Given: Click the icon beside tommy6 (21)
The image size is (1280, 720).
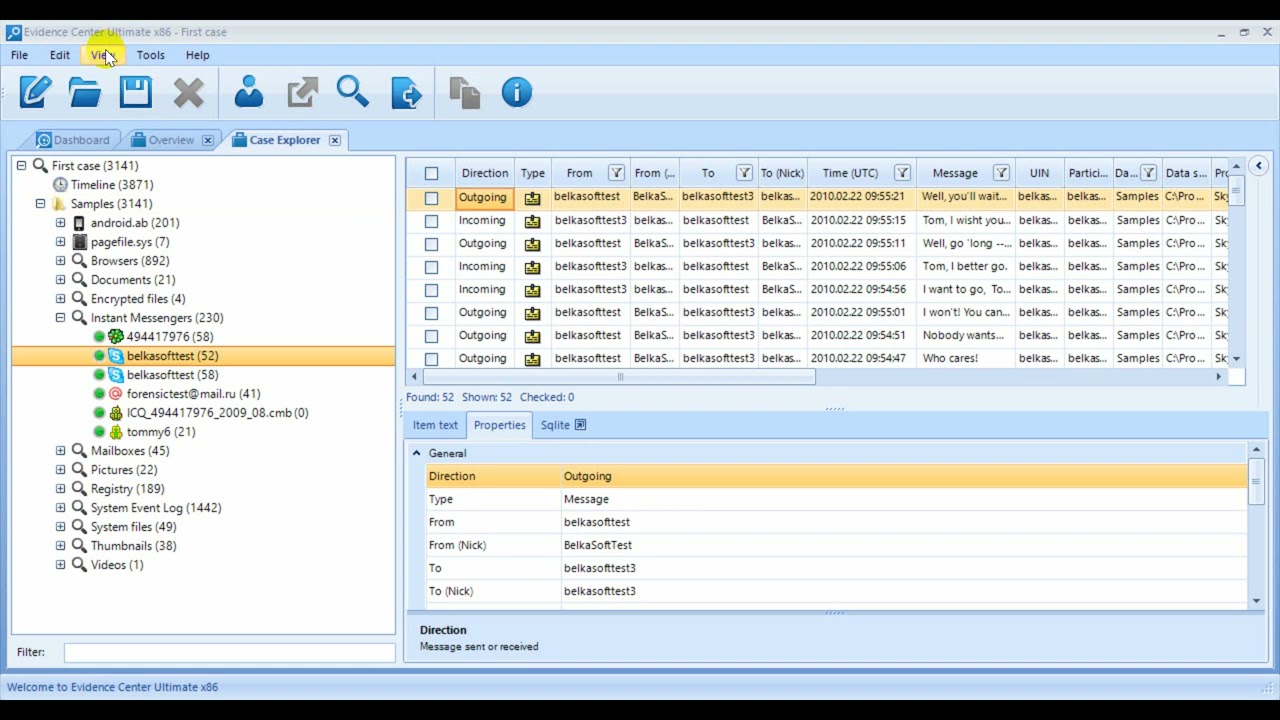Looking at the screenshot, I should tap(116, 432).
